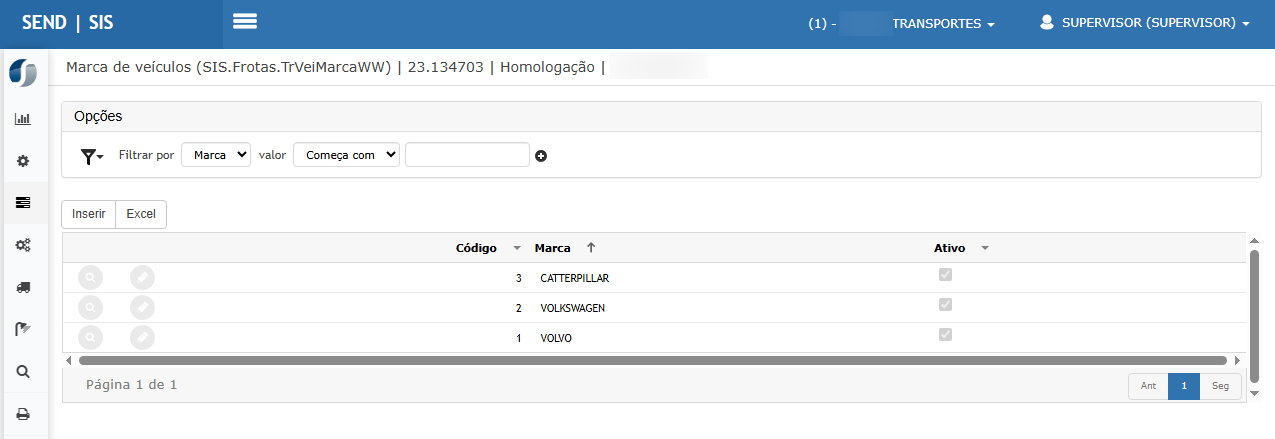Add another filter with plus icon
Screen dimensions: 1275x439
coord(541,156)
